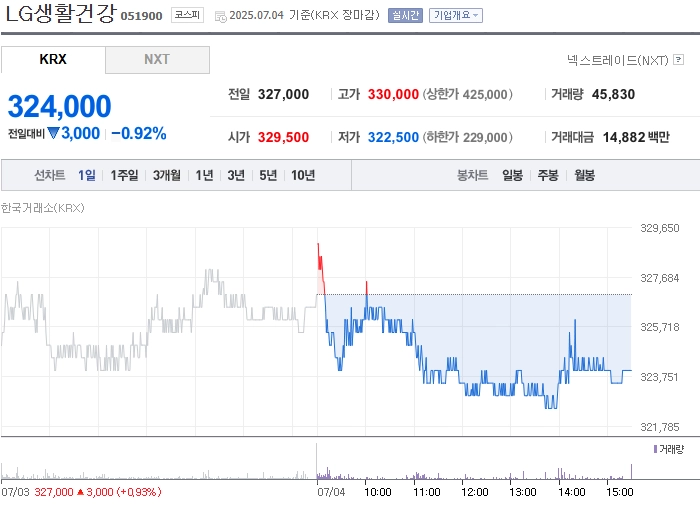Click the current price 324,000
This screenshot has width=700, height=515.
coord(59,106)
